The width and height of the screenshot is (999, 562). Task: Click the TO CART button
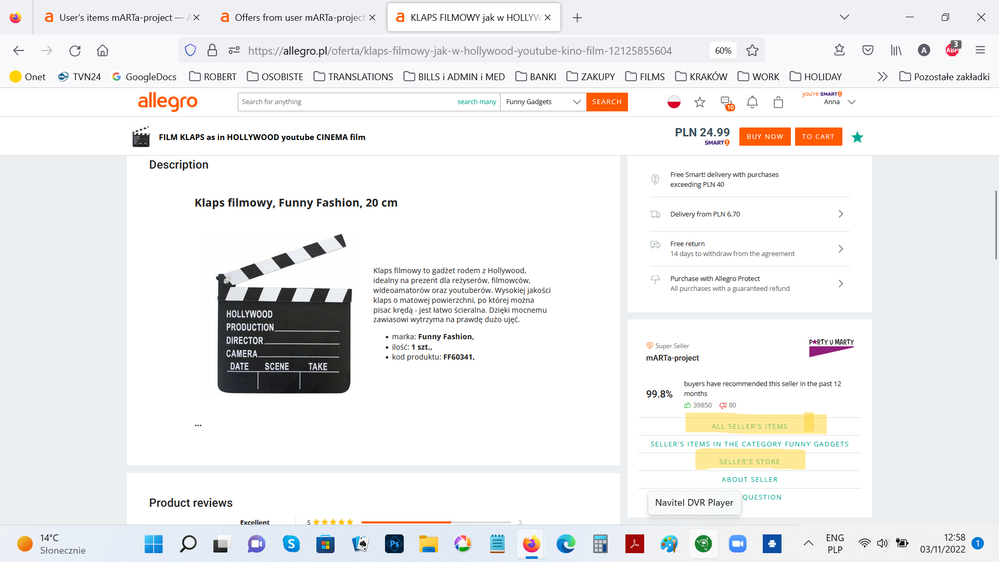(818, 136)
